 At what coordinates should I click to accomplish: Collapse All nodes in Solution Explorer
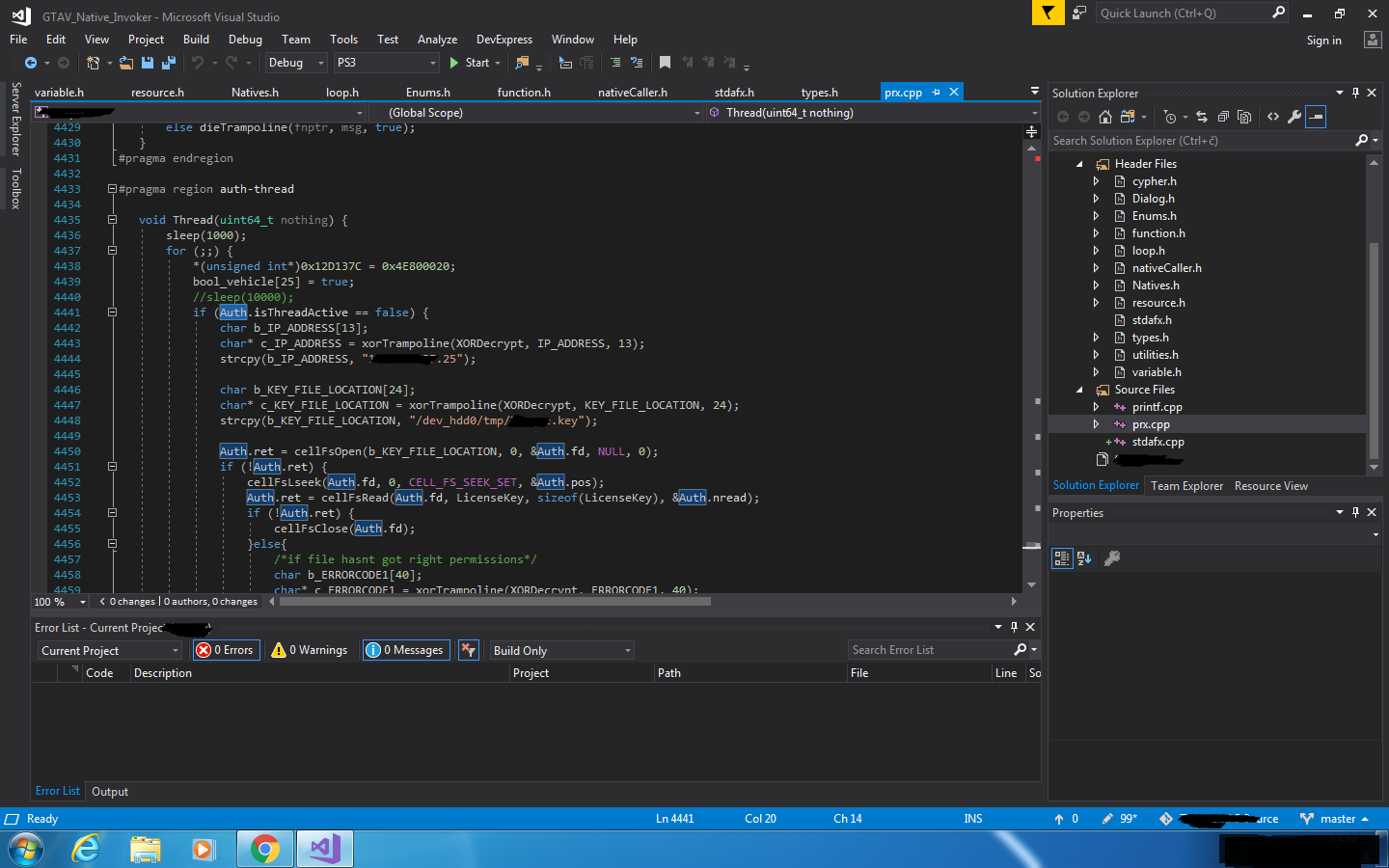tap(1223, 117)
